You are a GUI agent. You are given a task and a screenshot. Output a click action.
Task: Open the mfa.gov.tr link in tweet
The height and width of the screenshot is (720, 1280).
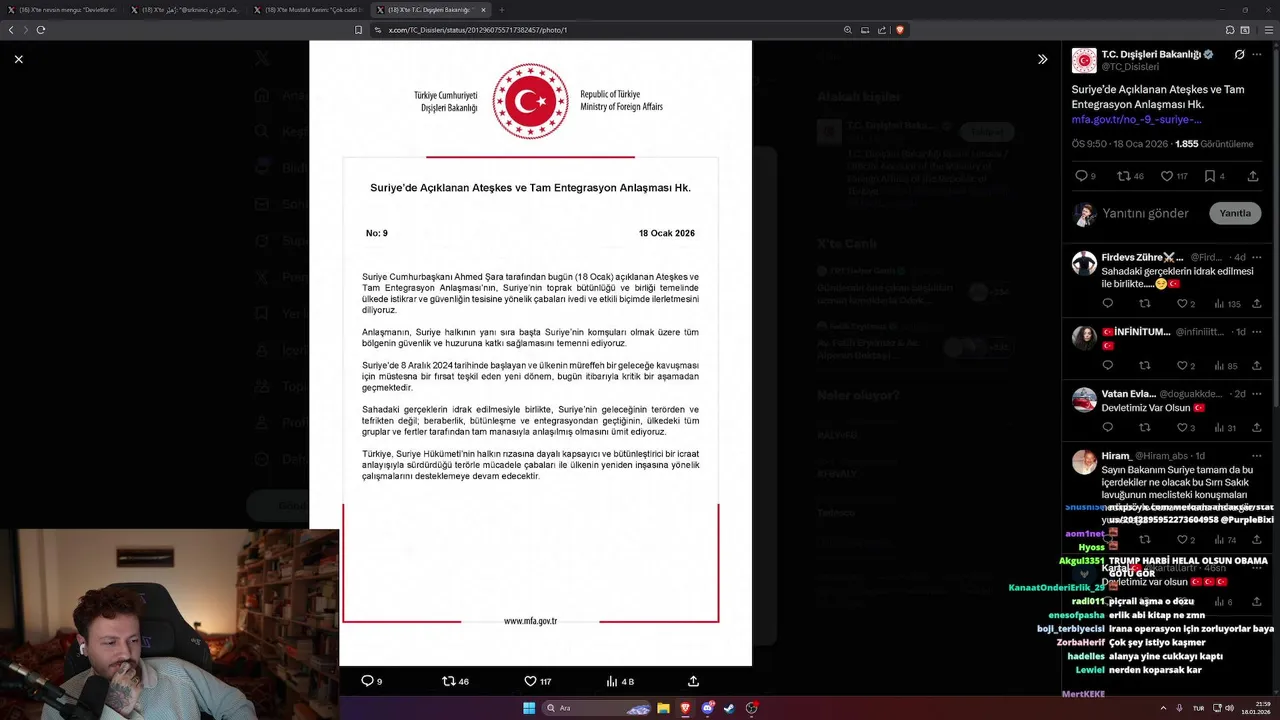1136,119
